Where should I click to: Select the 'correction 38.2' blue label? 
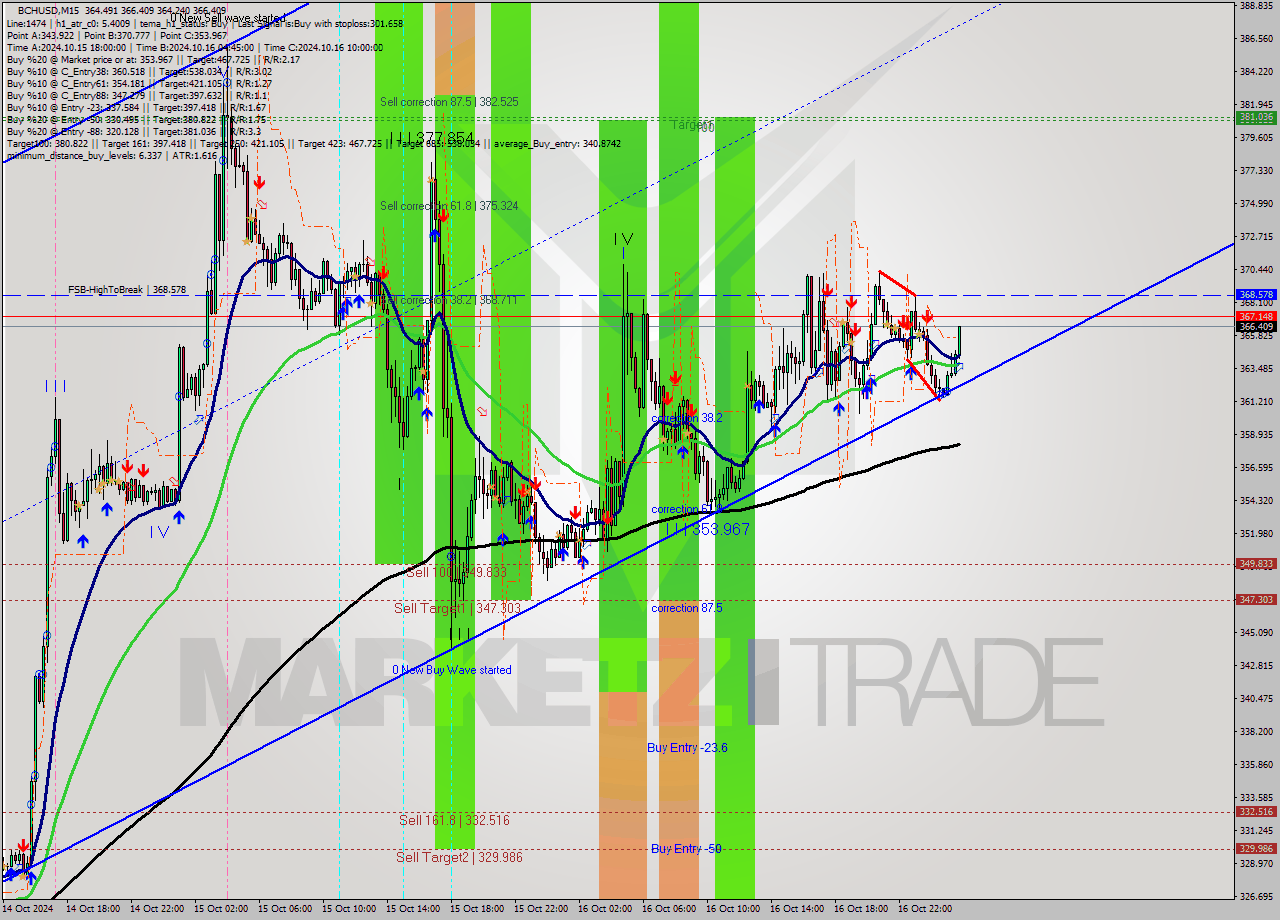[687, 419]
